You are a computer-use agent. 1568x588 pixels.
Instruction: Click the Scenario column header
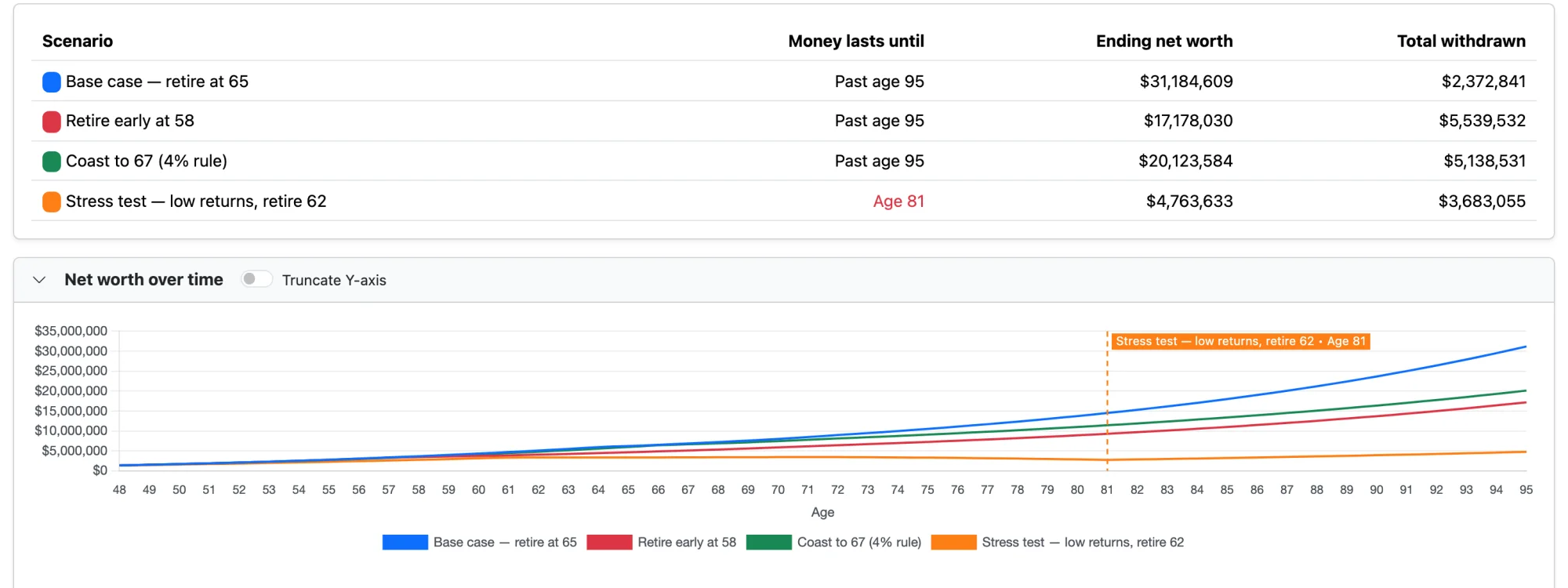click(x=78, y=41)
